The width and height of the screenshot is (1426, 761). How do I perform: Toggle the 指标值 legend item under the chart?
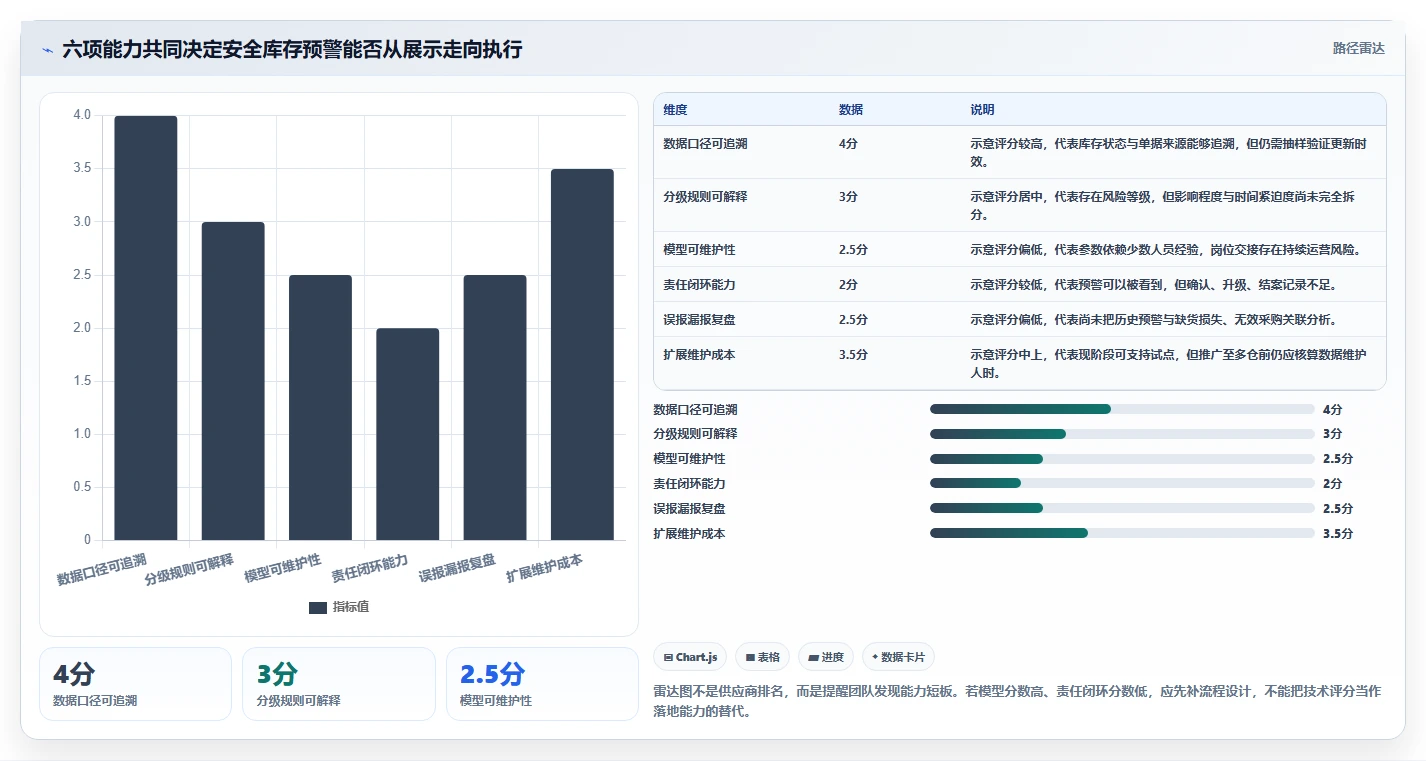coord(339,607)
